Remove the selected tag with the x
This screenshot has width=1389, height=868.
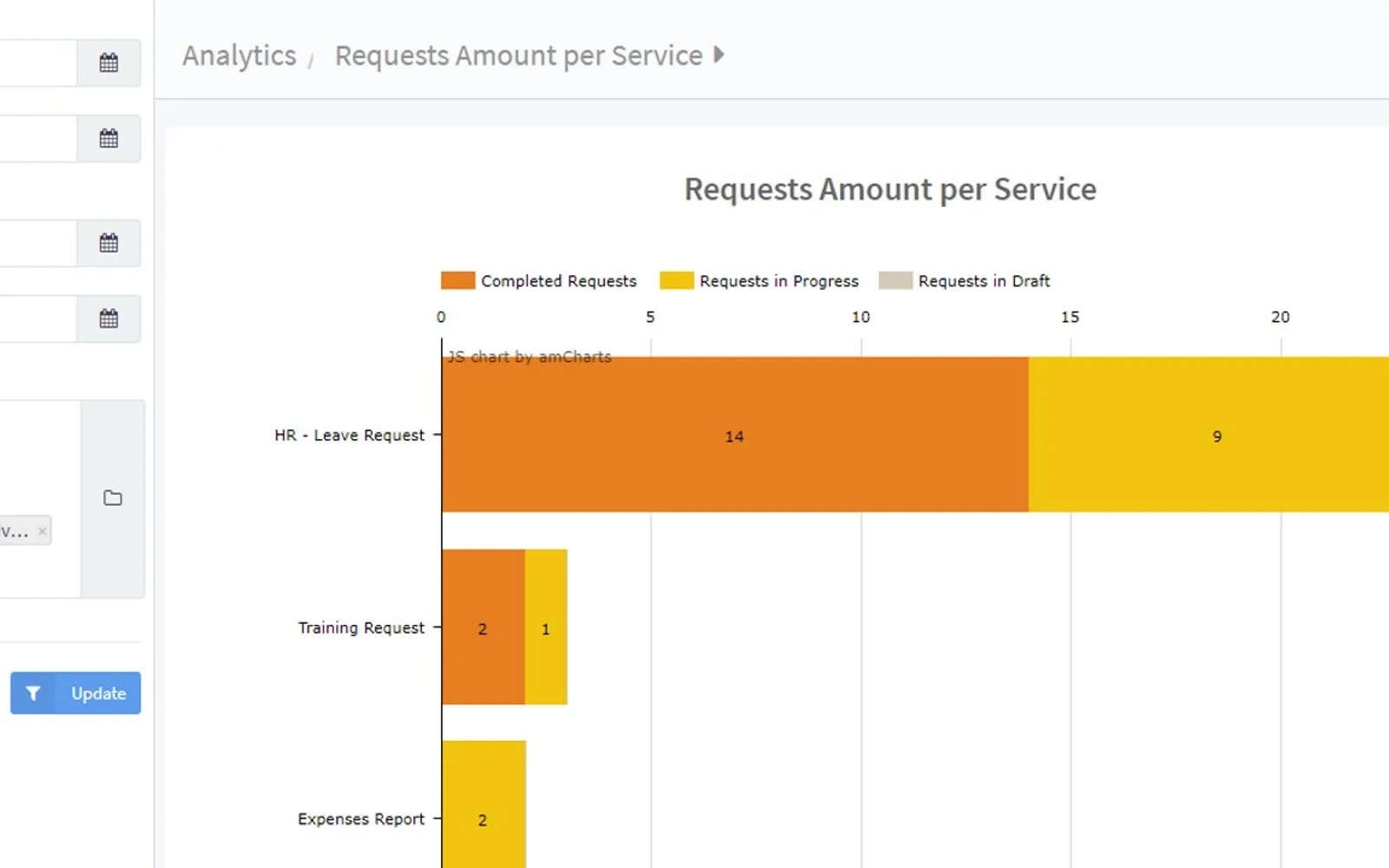point(42,531)
